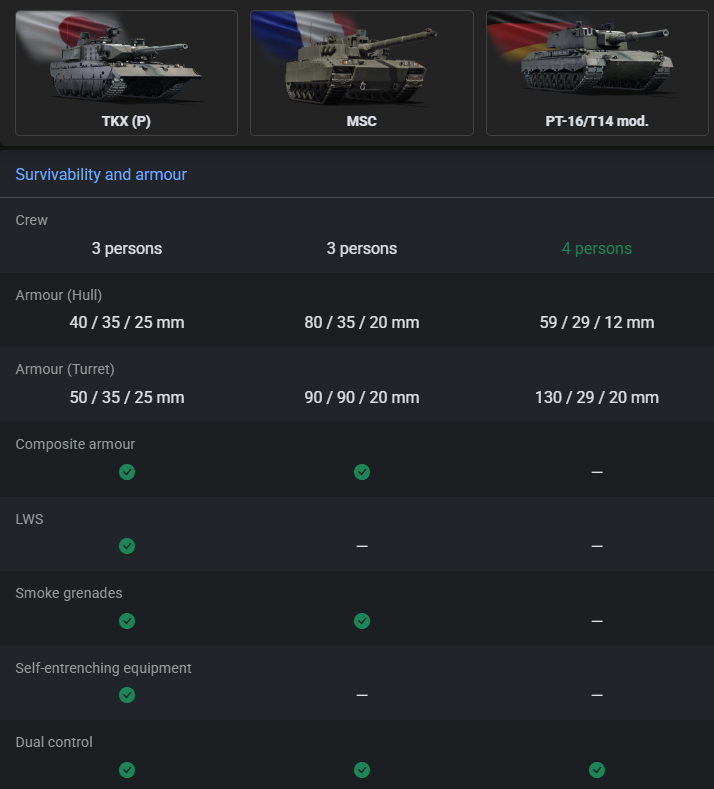Click the Smoke grenades row label
Viewport: 714px width, 789px height.
(x=69, y=593)
